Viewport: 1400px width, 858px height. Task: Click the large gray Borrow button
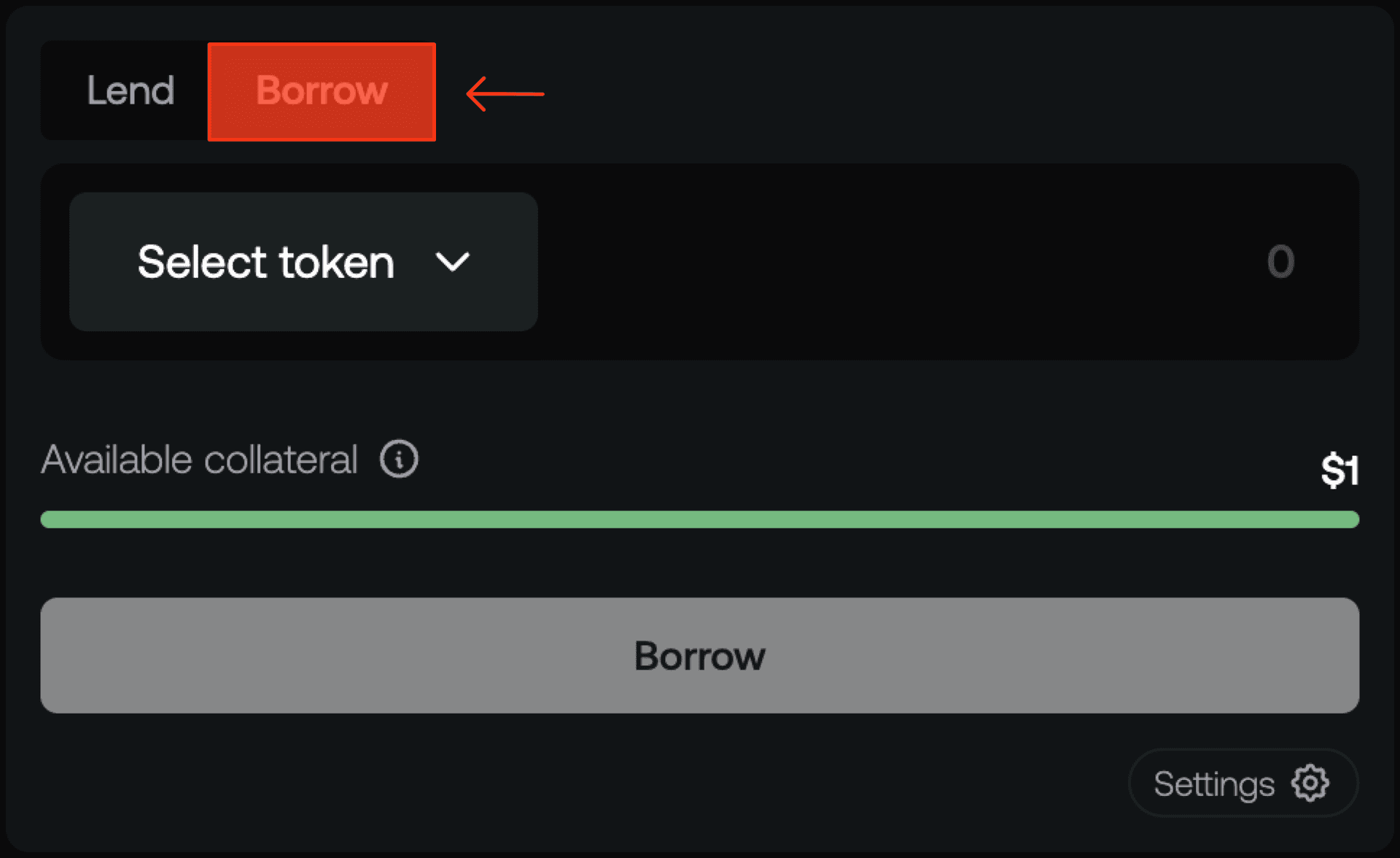699,655
